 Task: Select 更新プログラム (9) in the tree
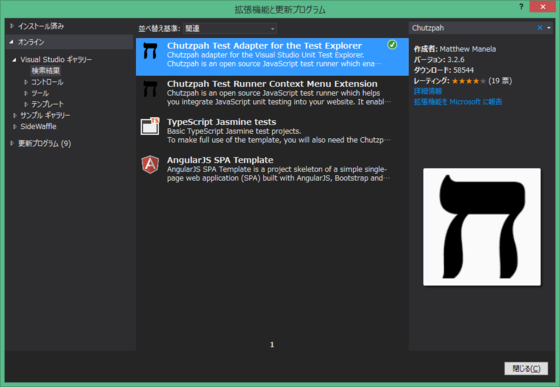pos(45,144)
